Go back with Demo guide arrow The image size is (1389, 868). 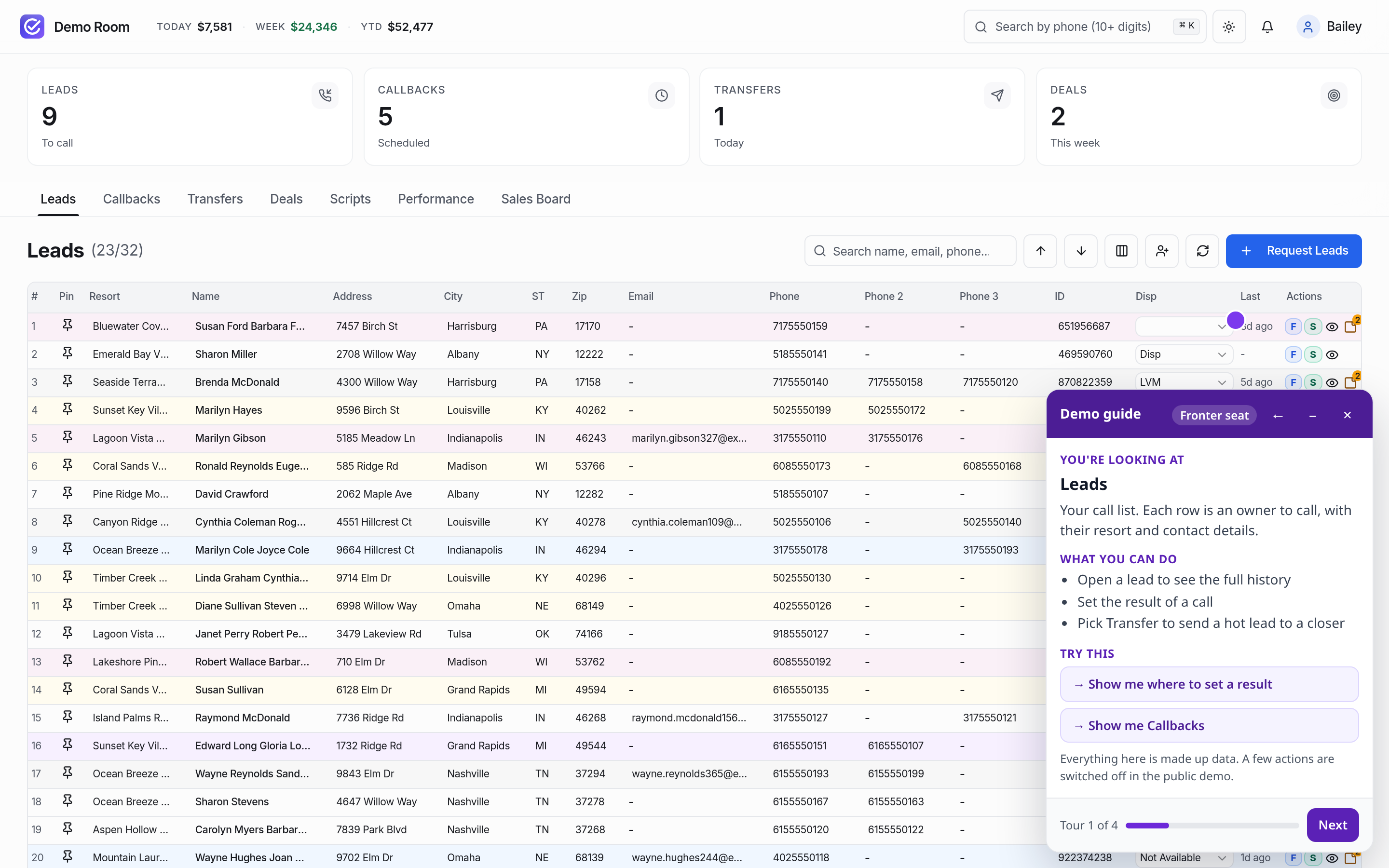[x=1278, y=416]
